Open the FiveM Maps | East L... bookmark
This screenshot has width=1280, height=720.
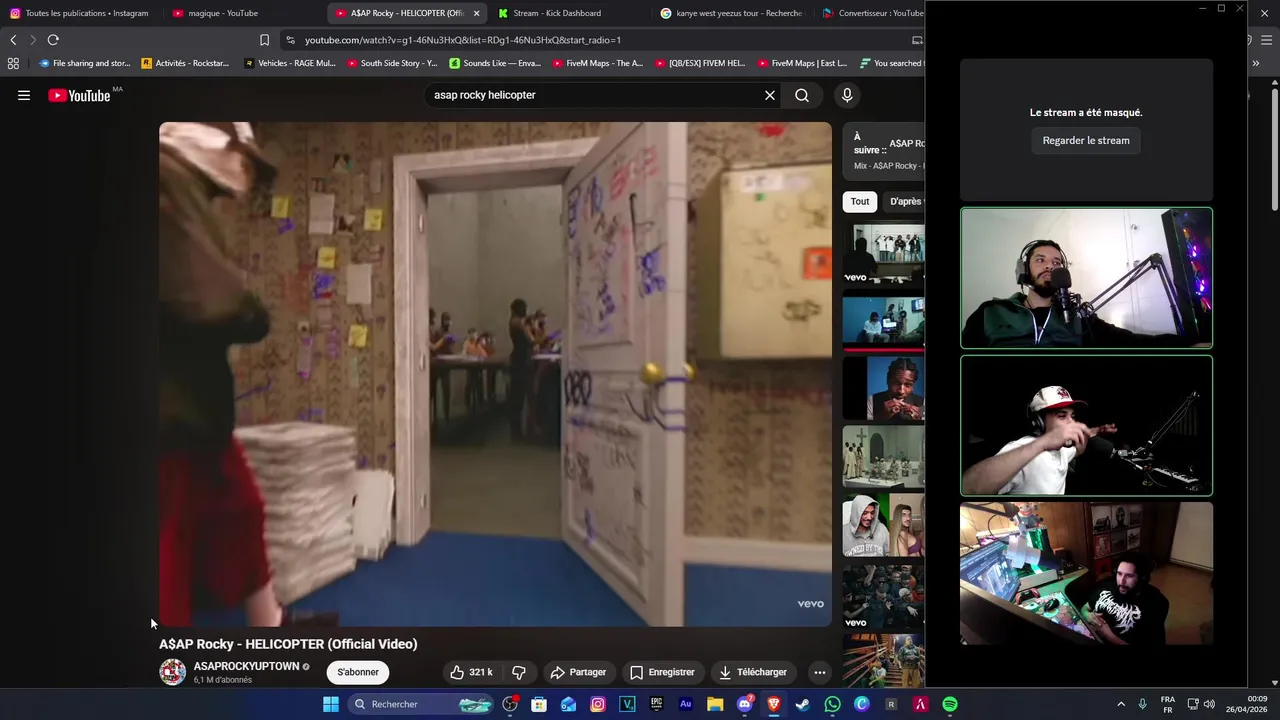pos(803,63)
